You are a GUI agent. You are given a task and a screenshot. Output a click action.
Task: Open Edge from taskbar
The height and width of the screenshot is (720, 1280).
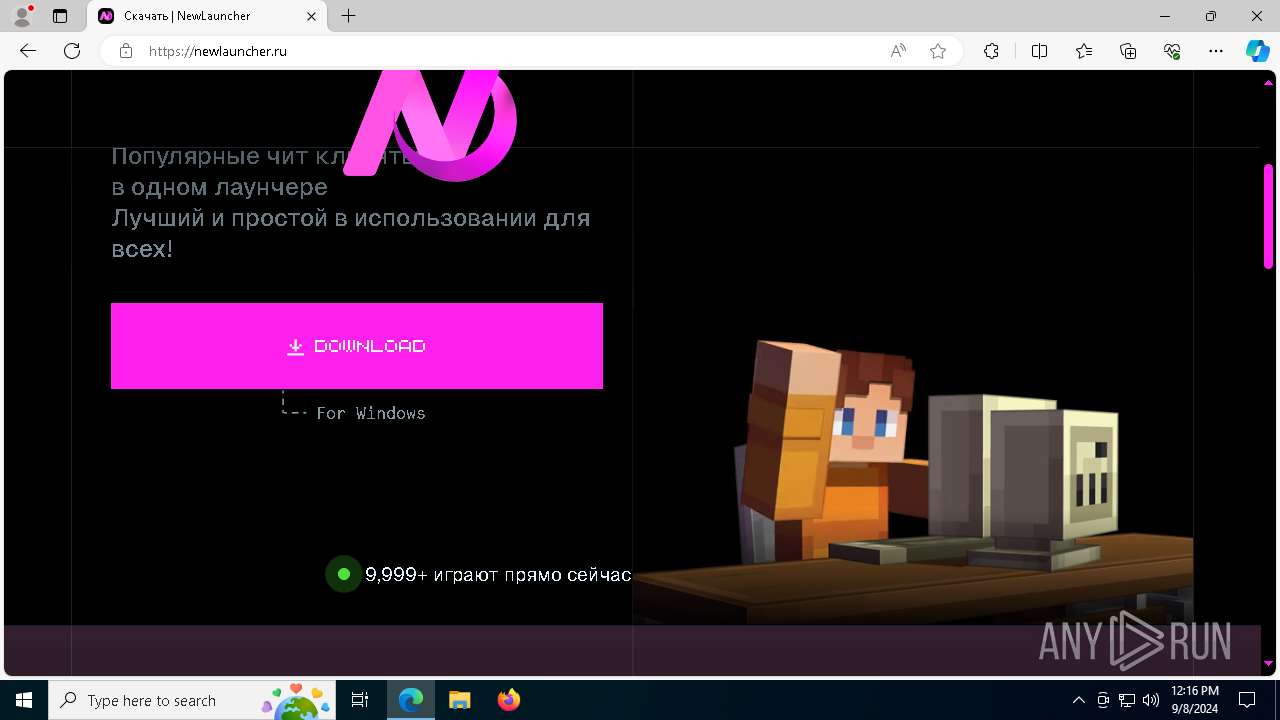tap(411, 700)
